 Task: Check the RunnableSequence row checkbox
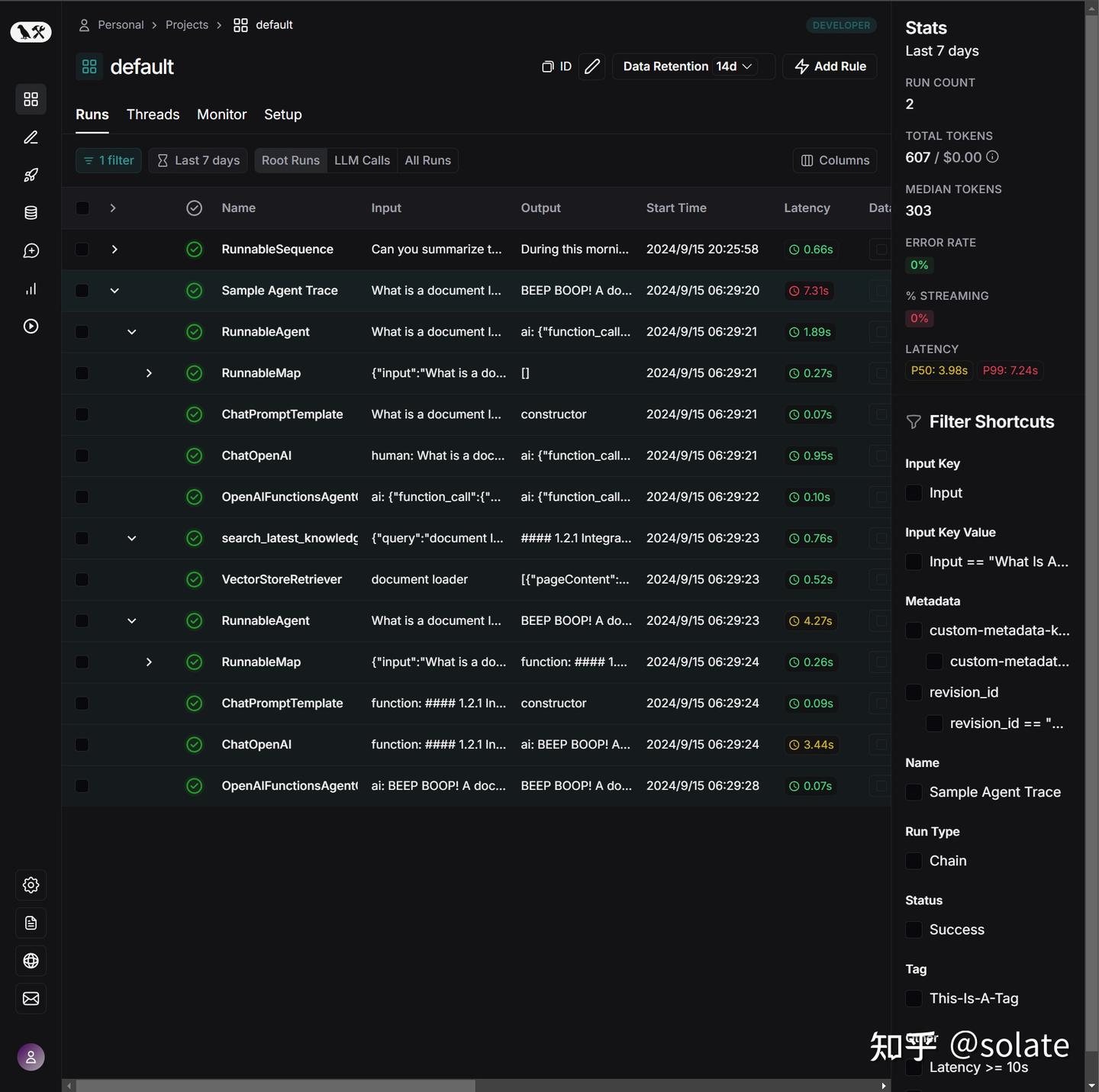82,250
